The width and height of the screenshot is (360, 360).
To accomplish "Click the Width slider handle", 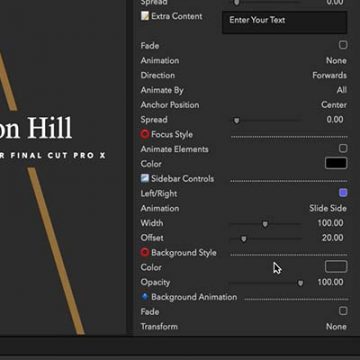I will point(265,224).
